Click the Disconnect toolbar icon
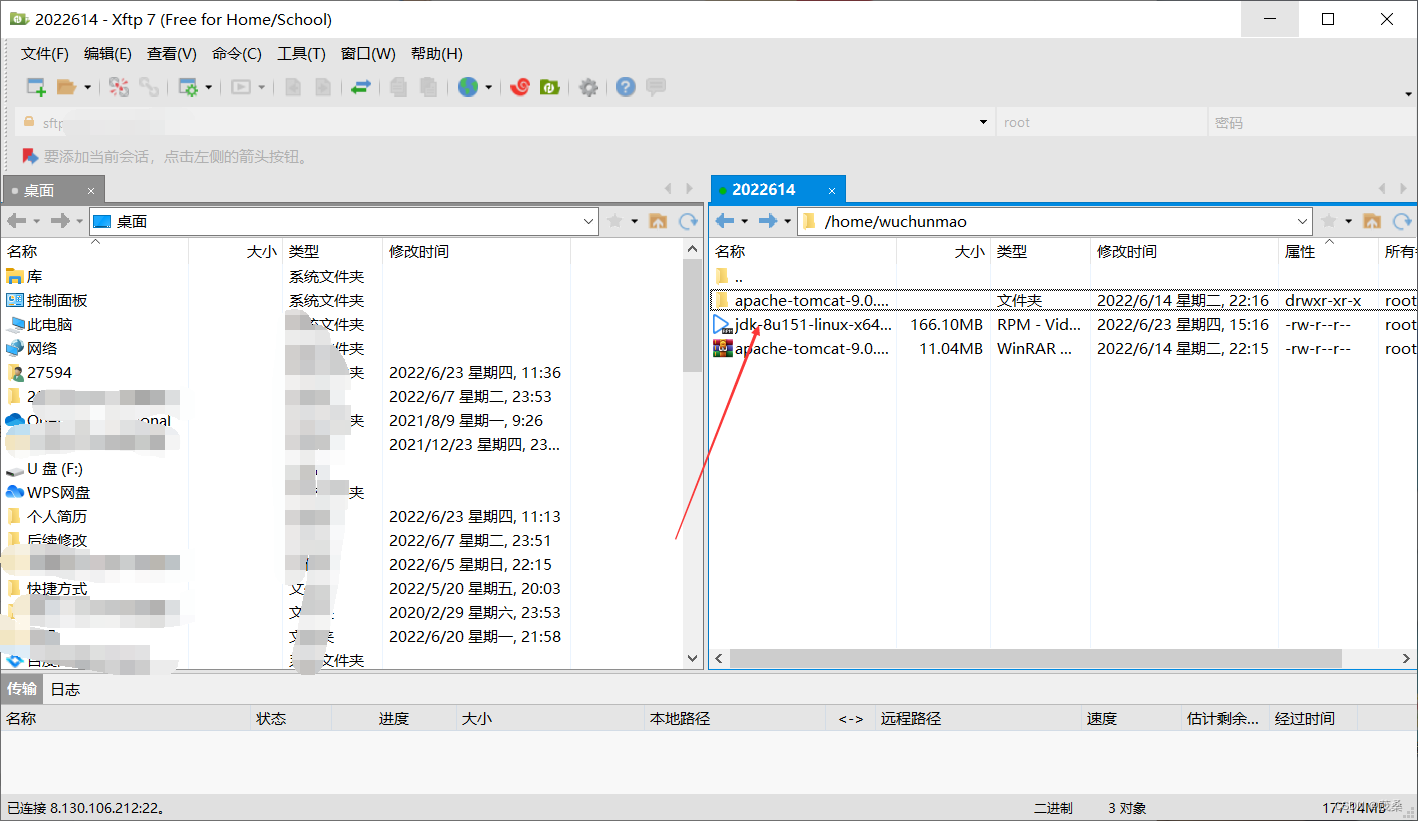 pyautogui.click(x=119, y=87)
